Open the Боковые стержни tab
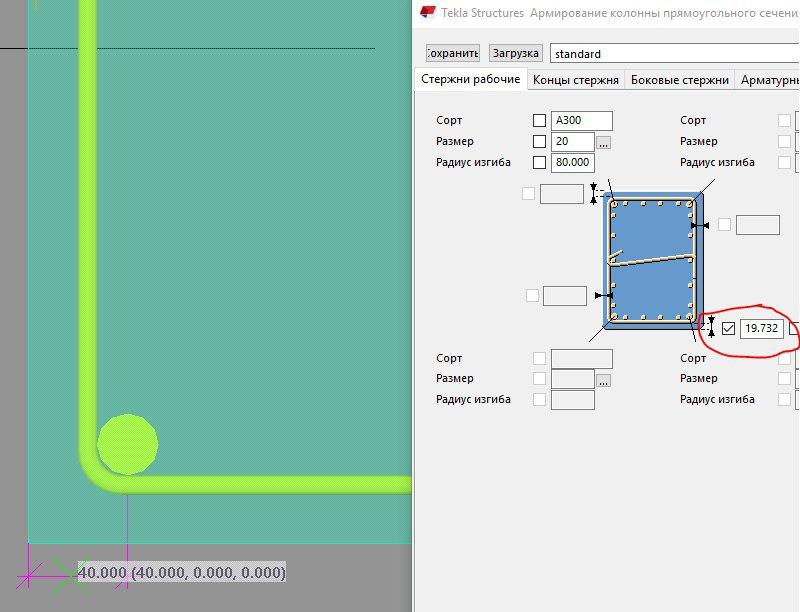800x612 pixels. coord(680,80)
